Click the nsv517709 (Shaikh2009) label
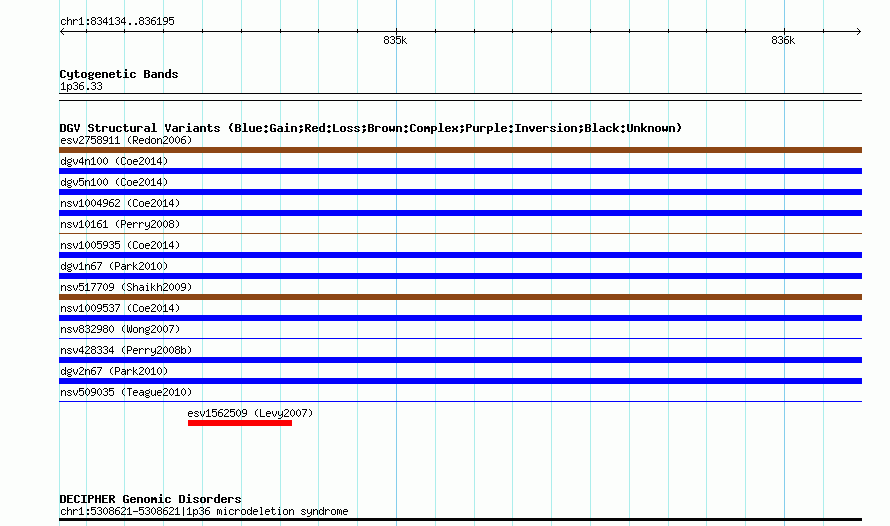This screenshot has height=526, width=890. 126,287
